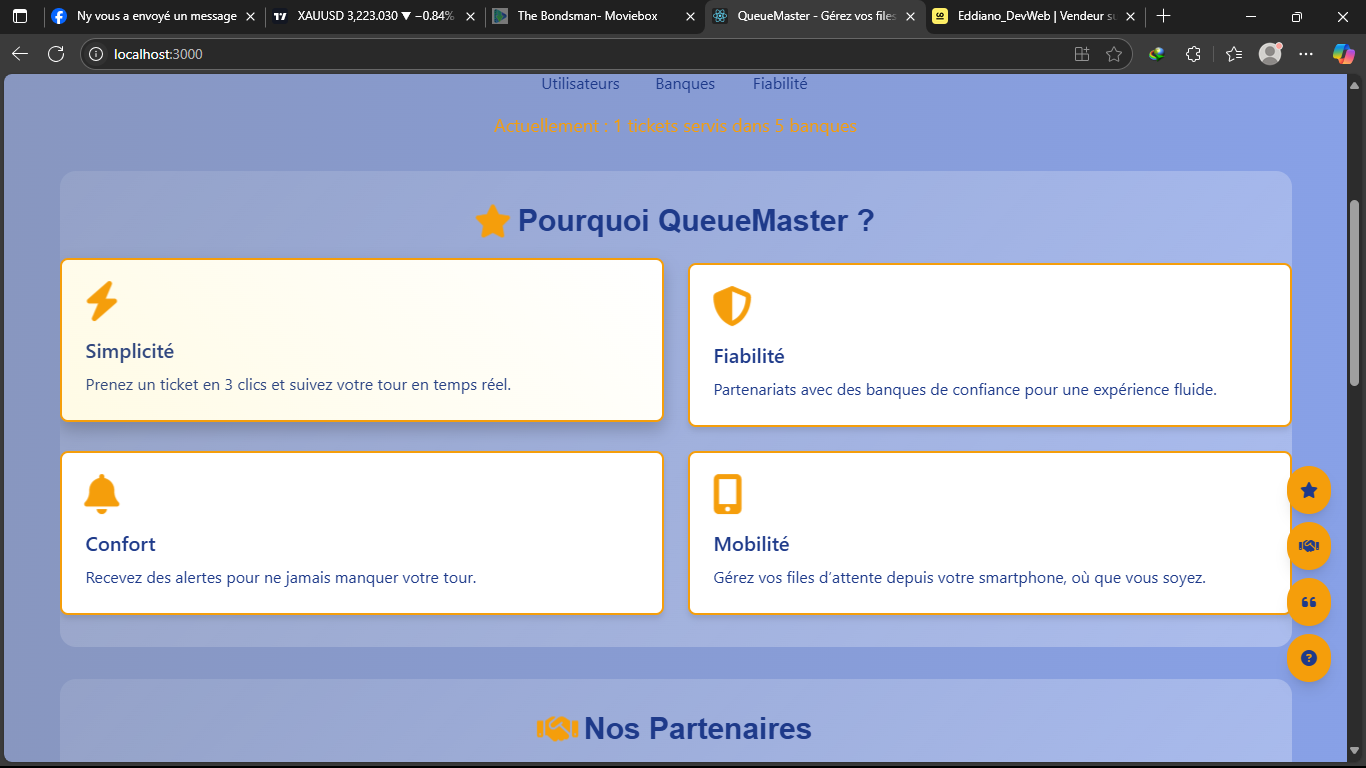Click the page vertical scrollbar
1366x768 pixels.
click(x=1355, y=294)
